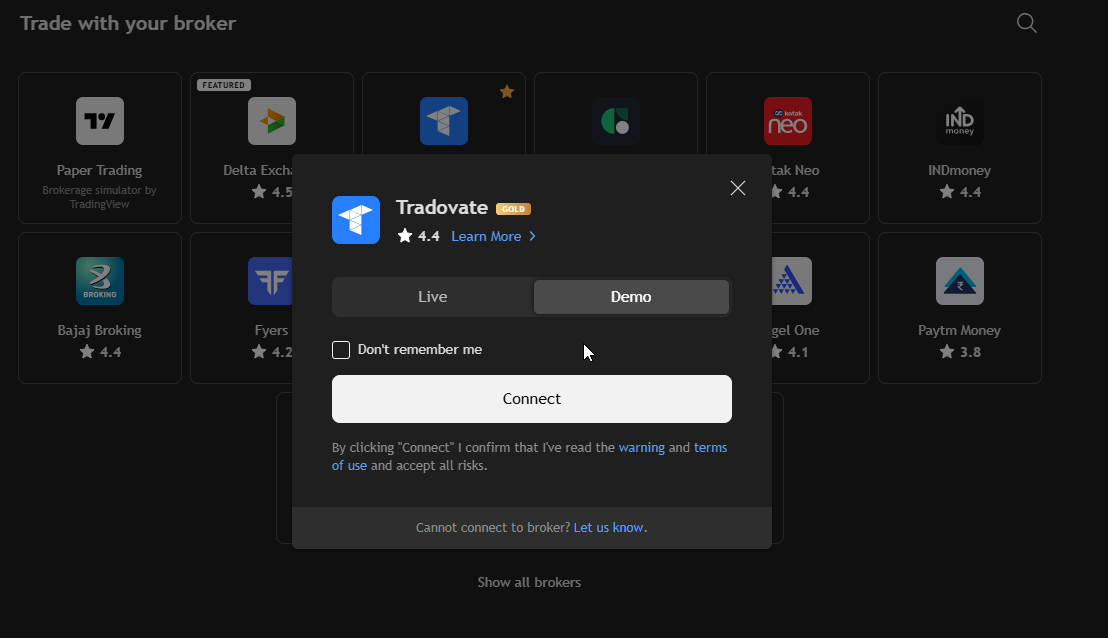
Task: Click the Paytm Money broker name
Action: [x=960, y=330]
